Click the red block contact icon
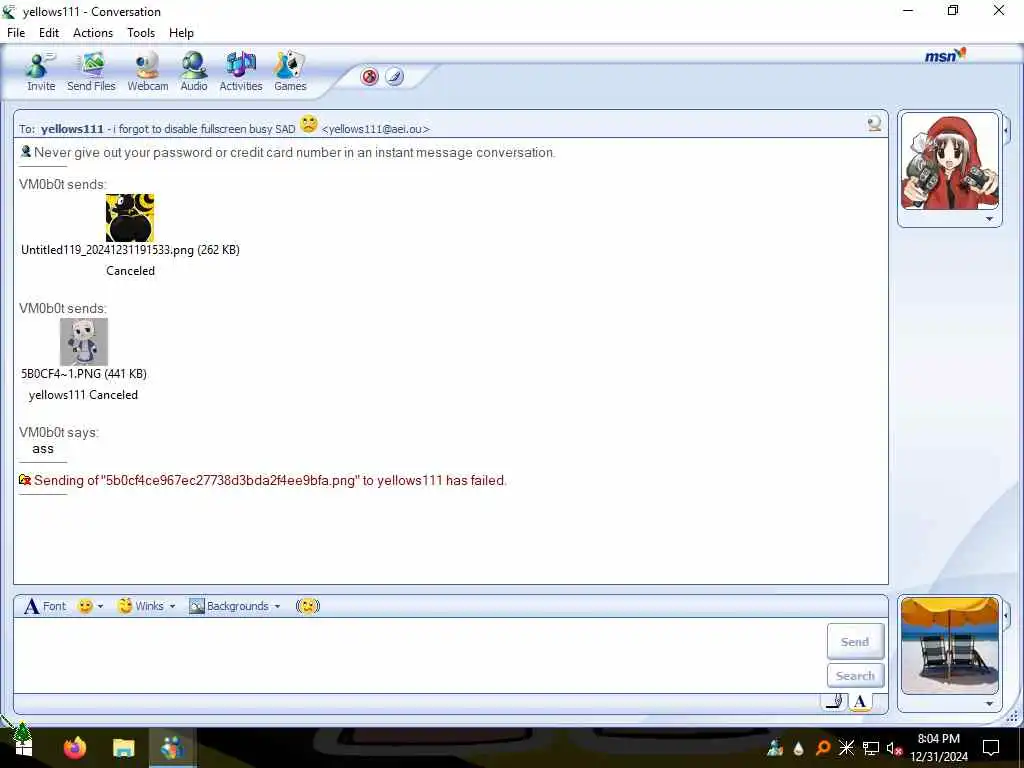The height and width of the screenshot is (768, 1024). click(x=370, y=76)
